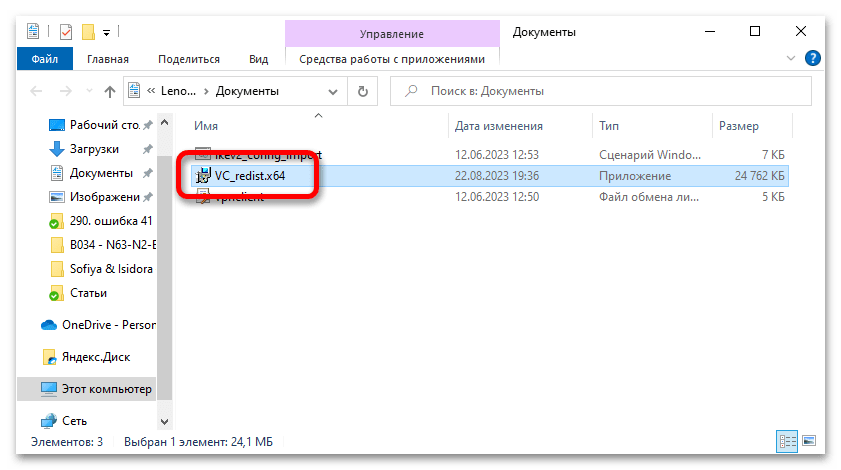Open the Файл menu
Viewport: 841px width, 470px height.
pos(45,59)
